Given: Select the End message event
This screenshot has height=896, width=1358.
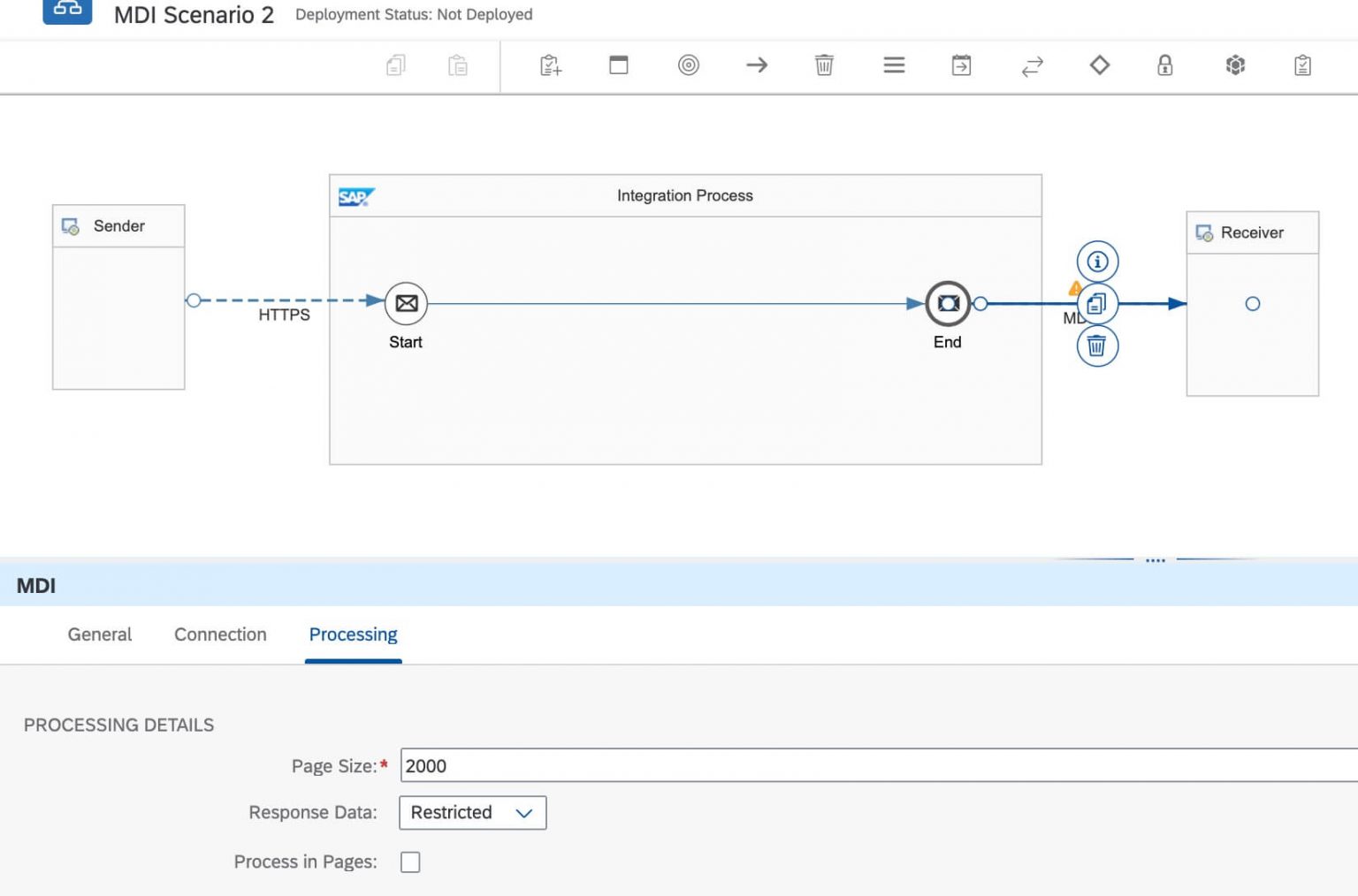Looking at the screenshot, I should tap(948, 302).
